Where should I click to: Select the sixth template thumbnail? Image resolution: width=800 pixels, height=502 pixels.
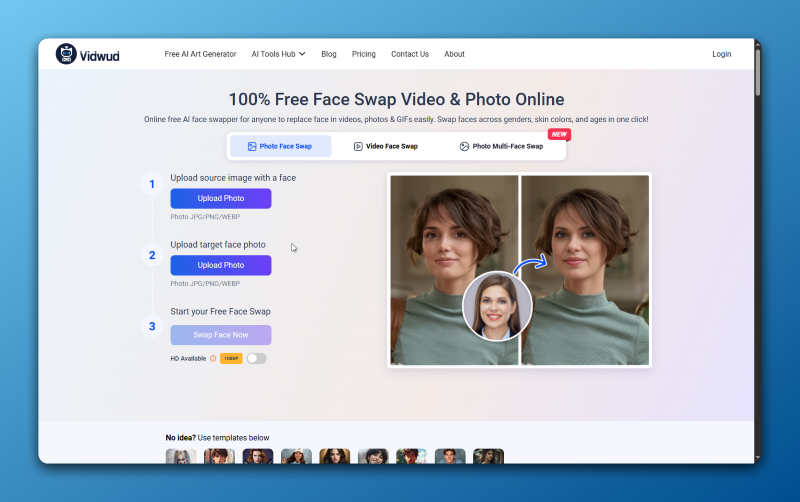tap(373, 456)
